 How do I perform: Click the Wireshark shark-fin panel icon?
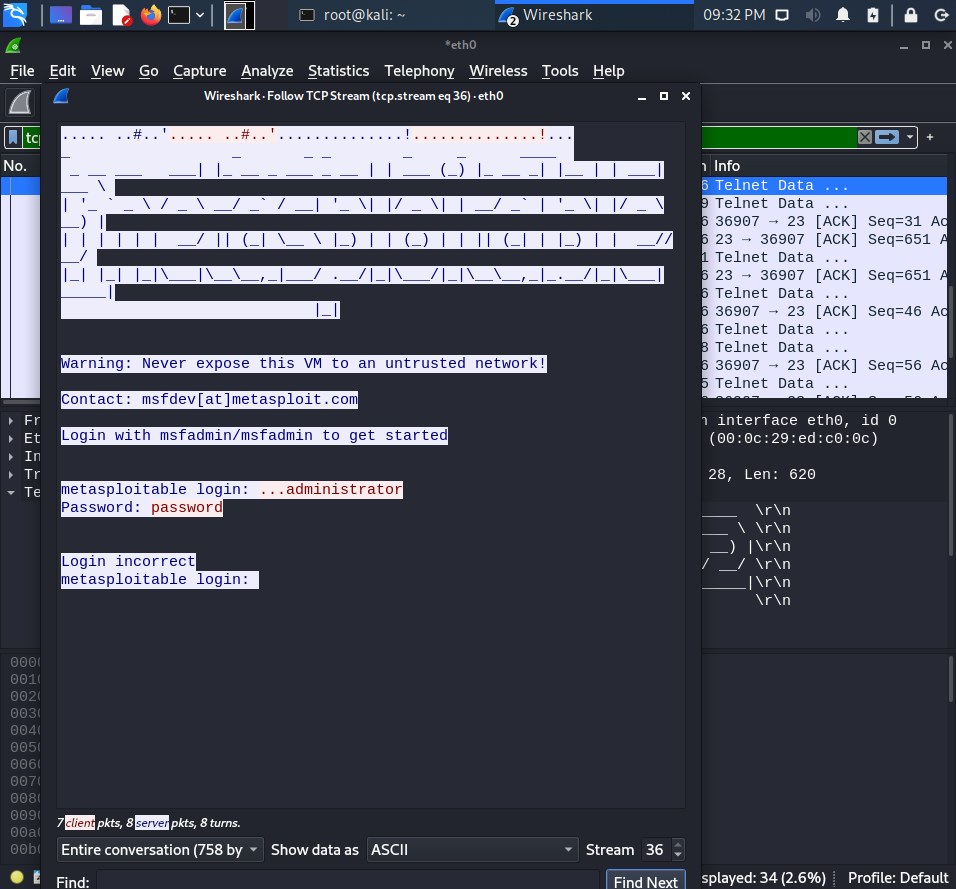click(238, 15)
